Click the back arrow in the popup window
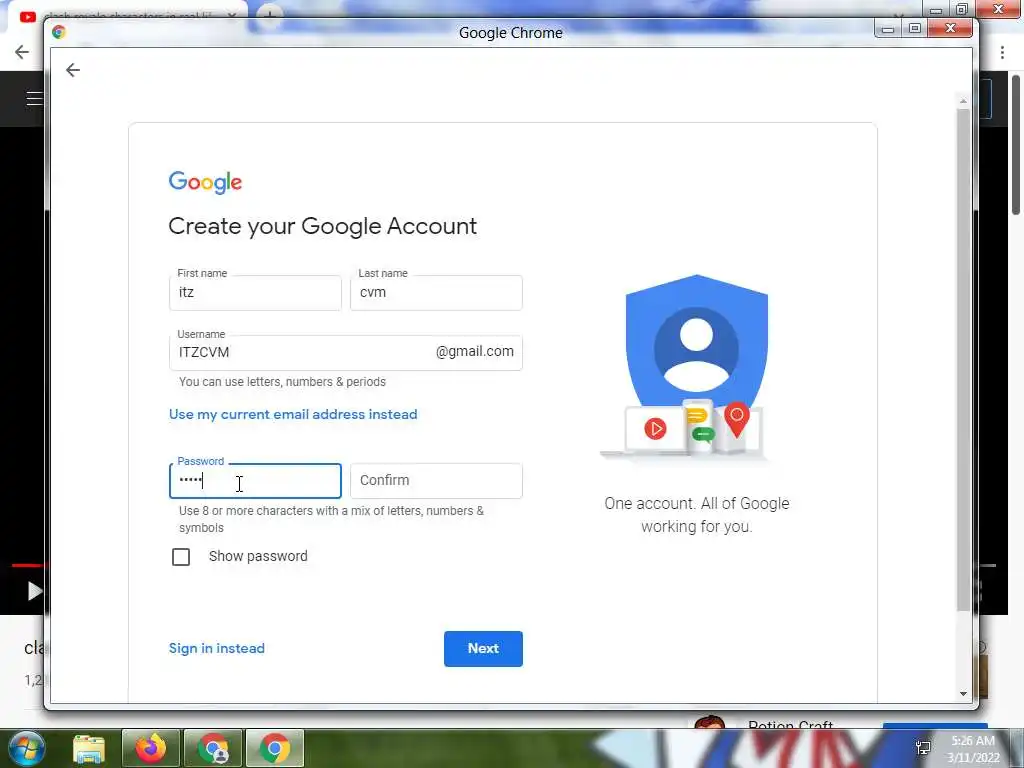The height and width of the screenshot is (768, 1024). (72, 70)
